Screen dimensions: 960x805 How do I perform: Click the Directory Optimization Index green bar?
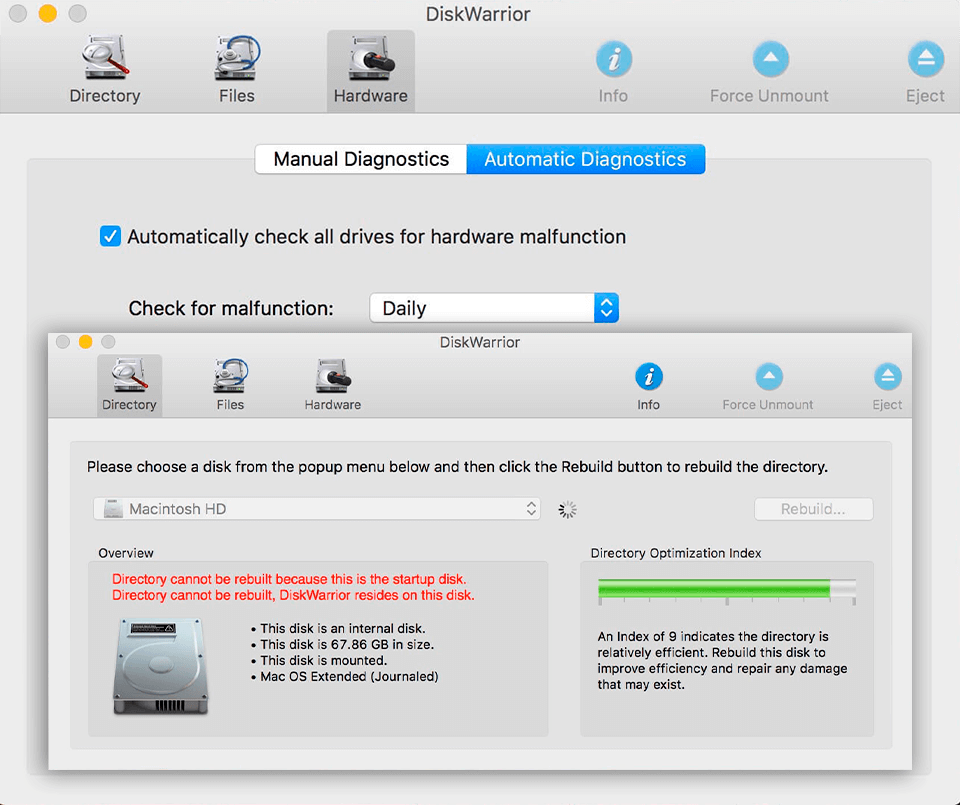pos(726,589)
